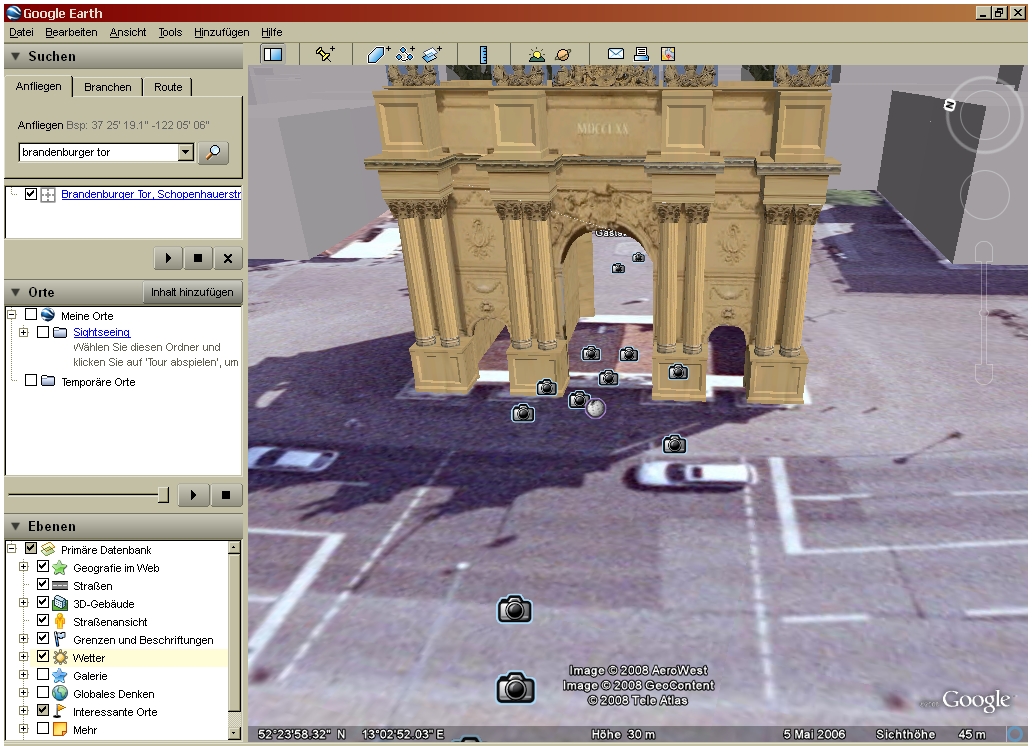
Task: Enable the Galerie layer checkbox
Action: click(43, 675)
